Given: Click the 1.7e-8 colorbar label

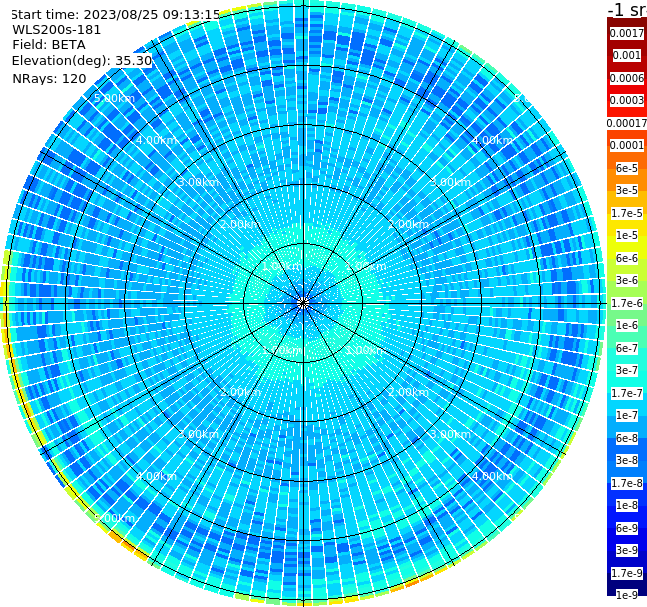Looking at the screenshot, I should [x=627, y=483].
